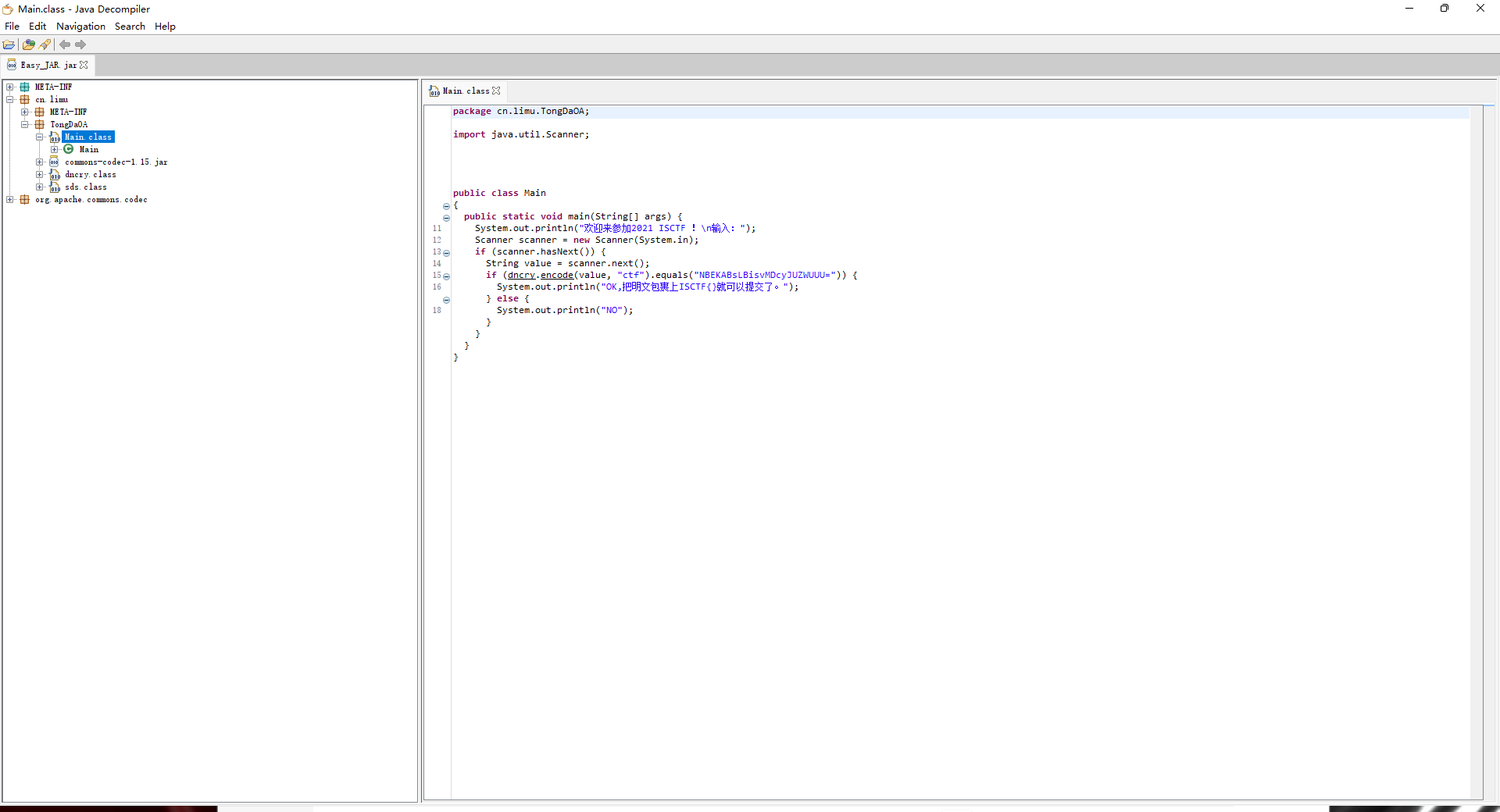Click the import java.util.Scanner line
Screen dimensions: 1500x812
(521, 134)
